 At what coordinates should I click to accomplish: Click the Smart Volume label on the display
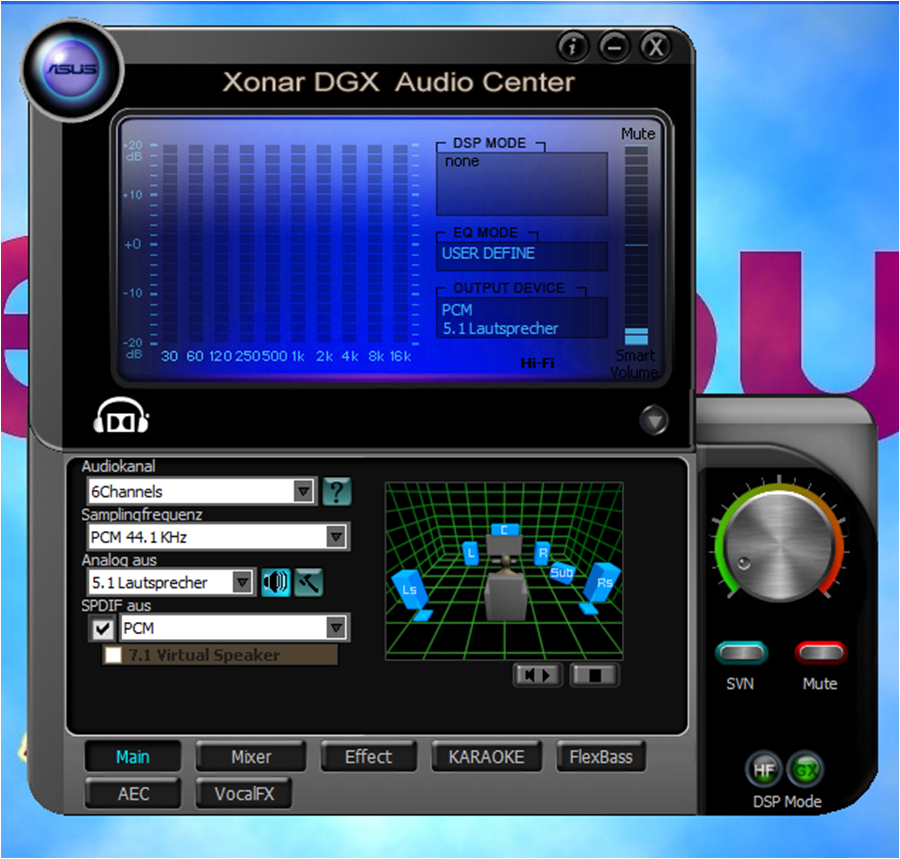point(634,364)
